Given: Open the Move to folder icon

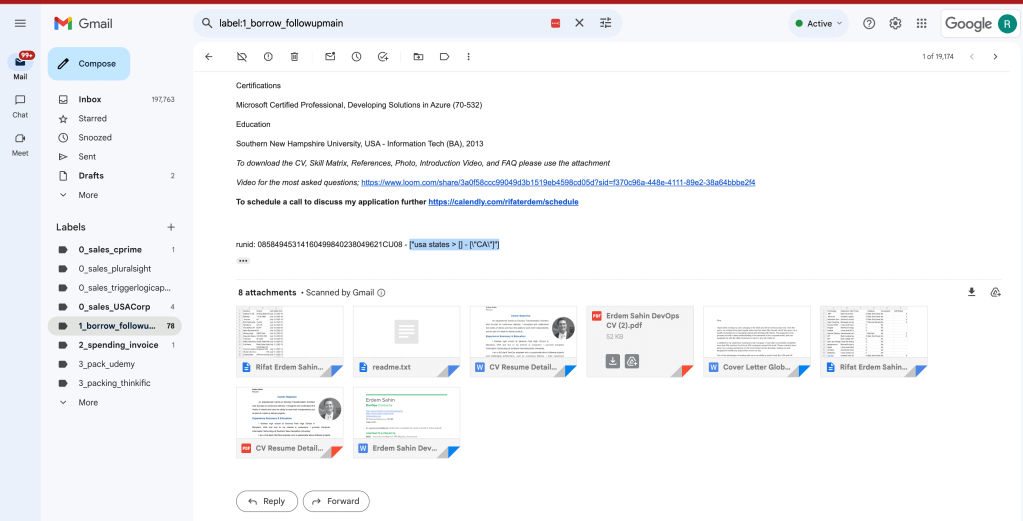Looking at the screenshot, I should pos(418,57).
